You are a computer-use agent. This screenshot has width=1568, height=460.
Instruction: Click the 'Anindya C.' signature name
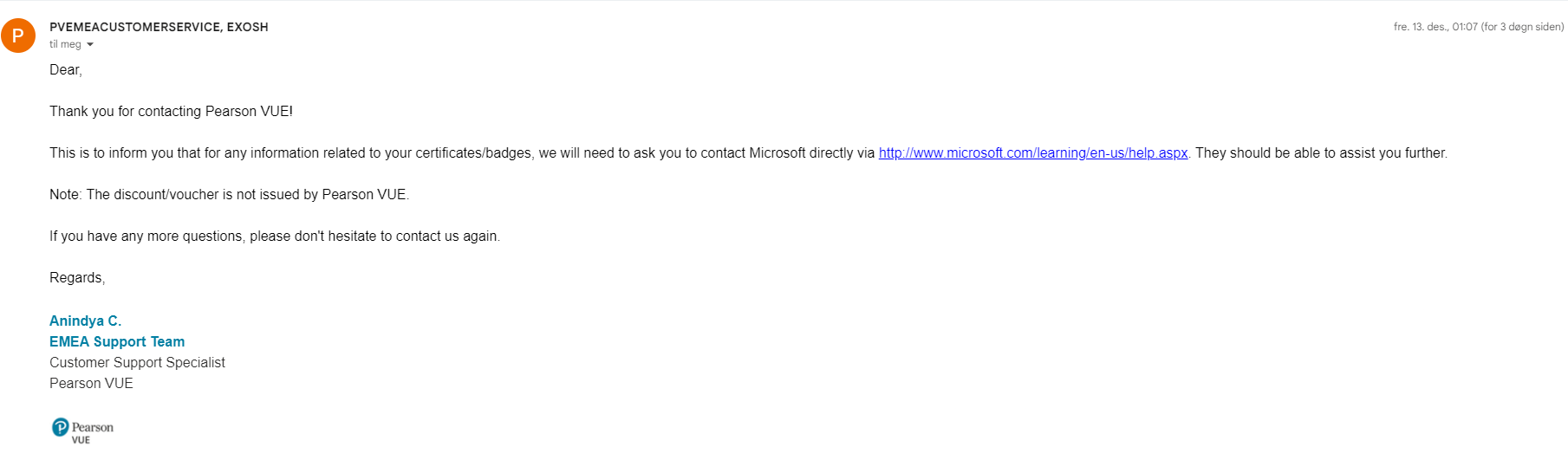pyautogui.click(x=85, y=321)
